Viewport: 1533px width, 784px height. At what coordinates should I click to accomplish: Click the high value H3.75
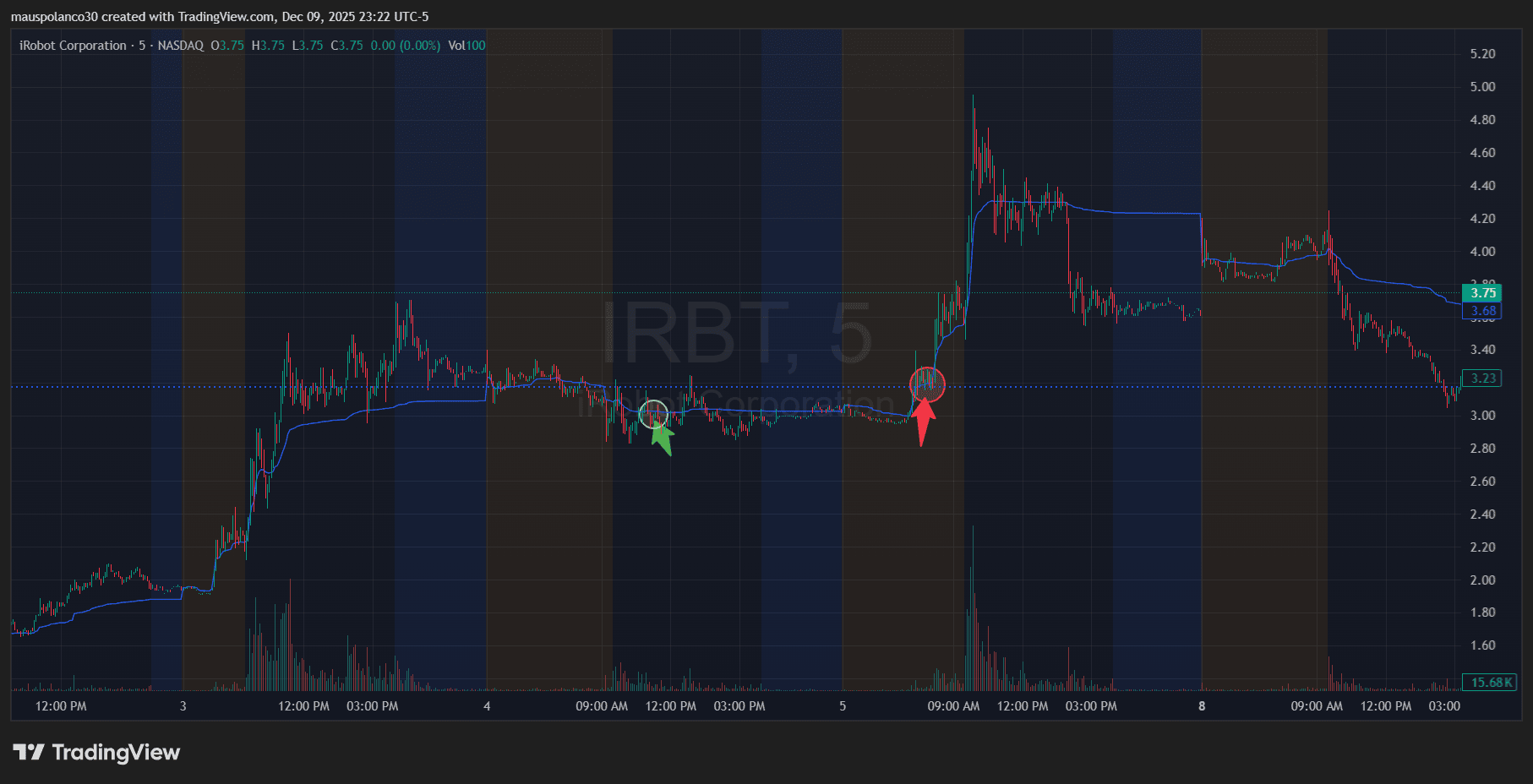coord(268,46)
